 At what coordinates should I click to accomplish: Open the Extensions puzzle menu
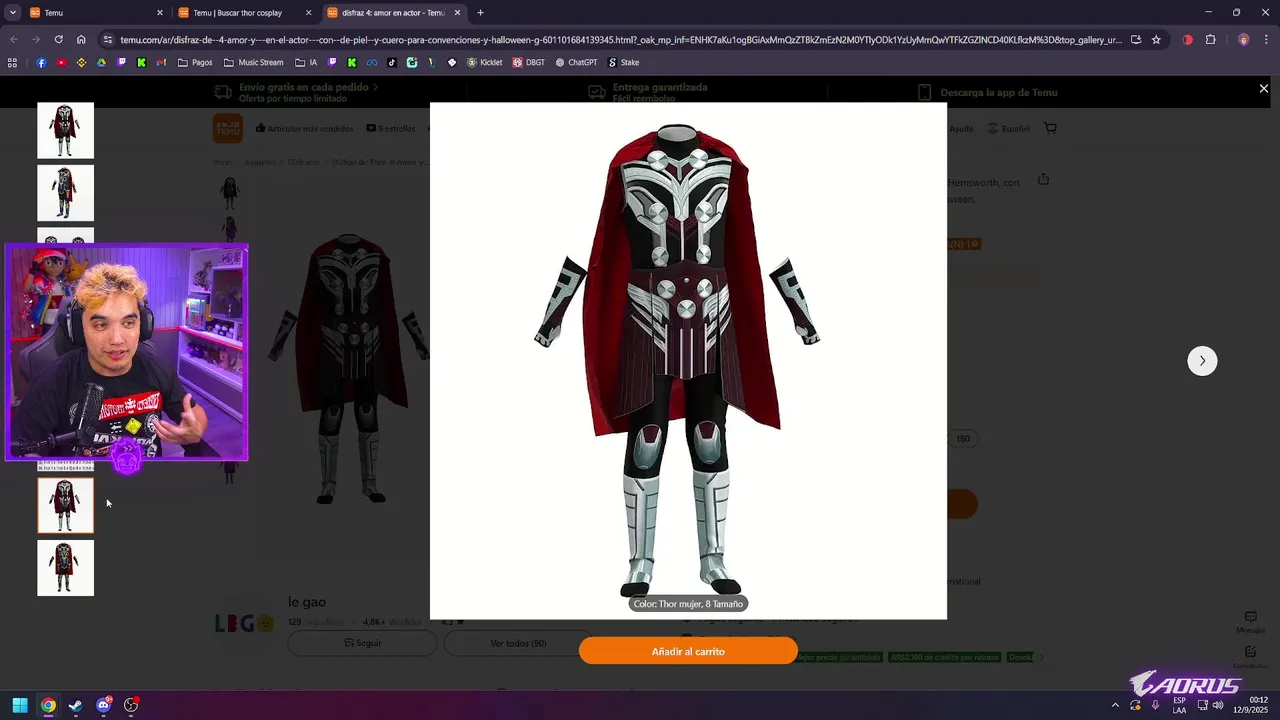[1210, 40]
